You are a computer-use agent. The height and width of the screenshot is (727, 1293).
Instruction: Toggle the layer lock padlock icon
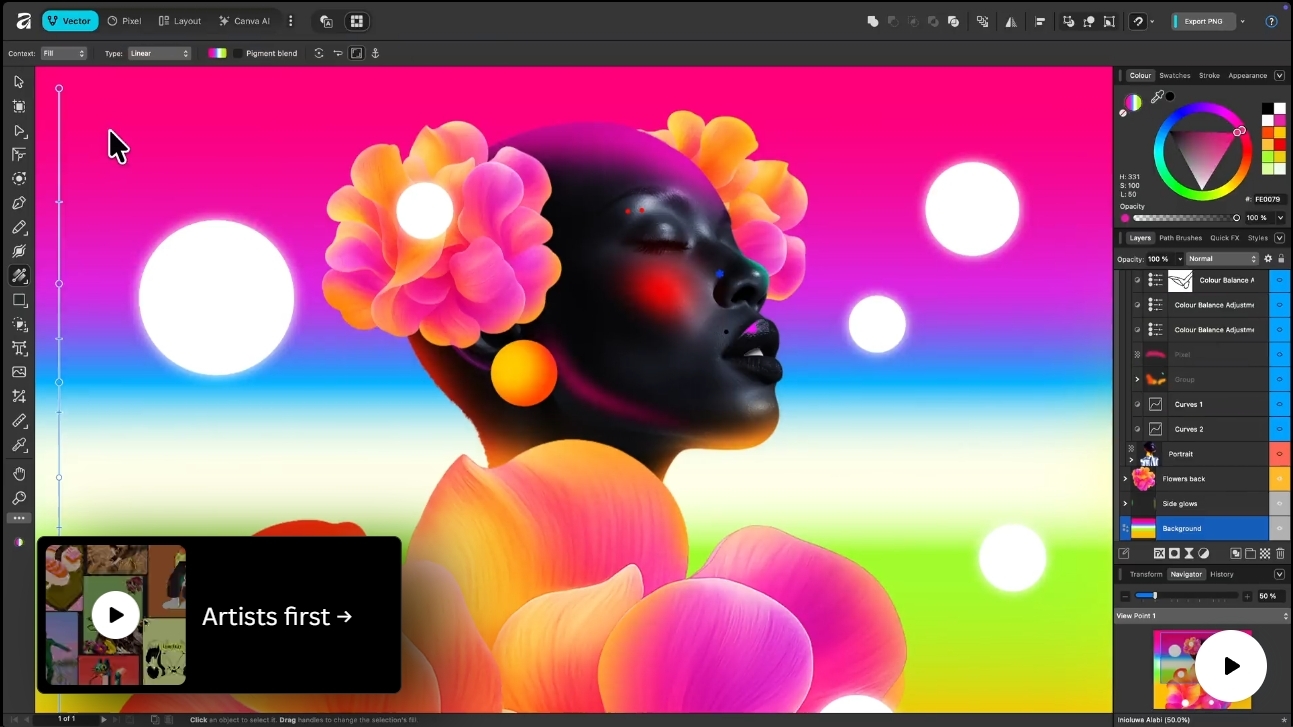1281,259
